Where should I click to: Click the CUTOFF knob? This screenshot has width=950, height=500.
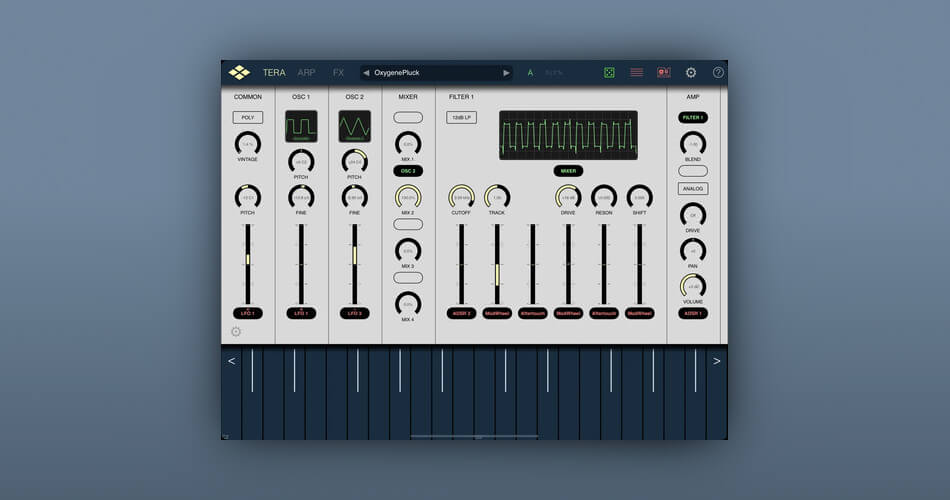pos(462,198)
